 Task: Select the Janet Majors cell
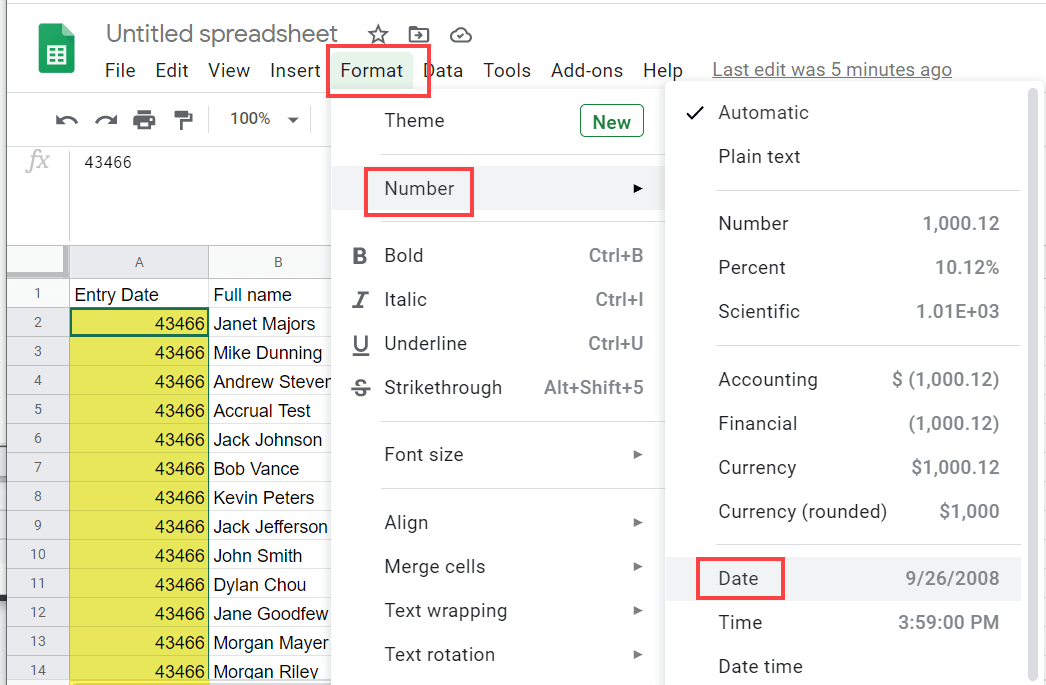pos(270,323)
